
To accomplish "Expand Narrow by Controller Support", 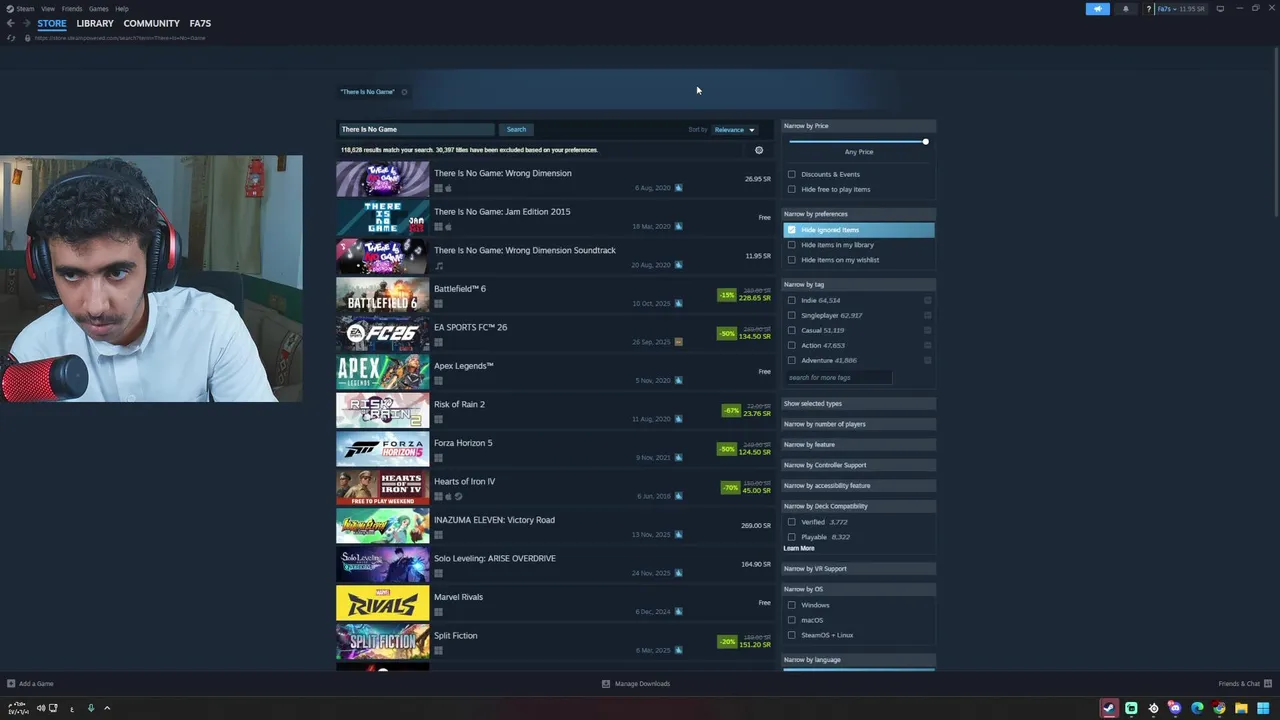I will click(x=859, y=465).
